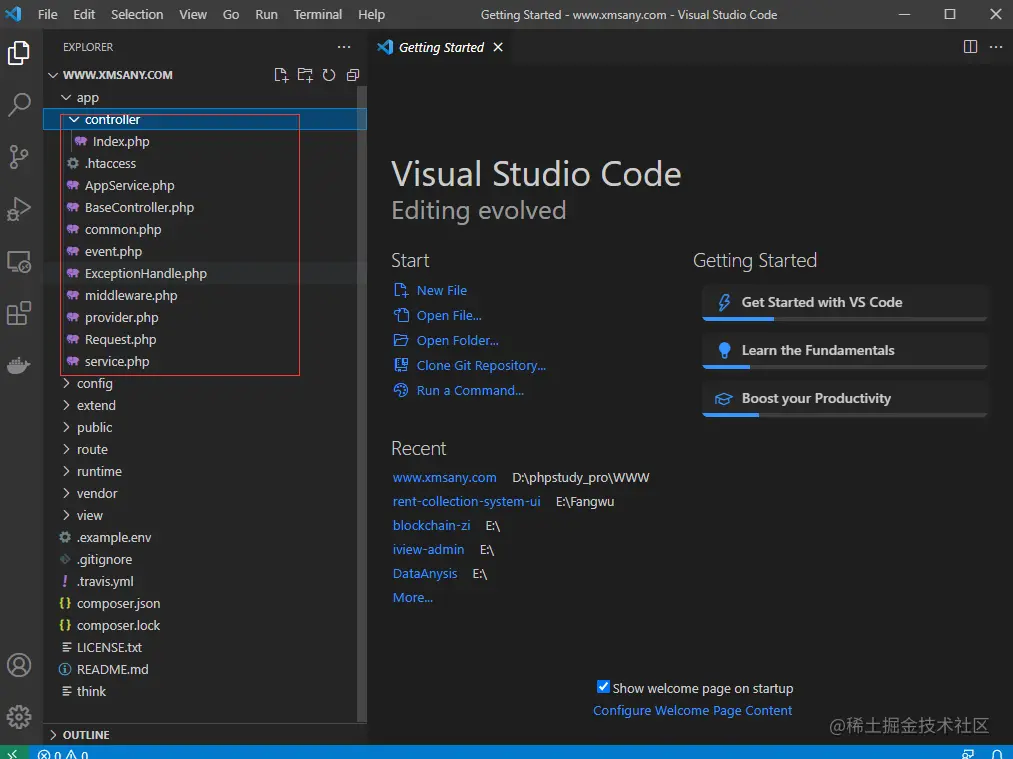Split the editor right
The height and width of the screenshot is (759, 1013).
(970, 47)
